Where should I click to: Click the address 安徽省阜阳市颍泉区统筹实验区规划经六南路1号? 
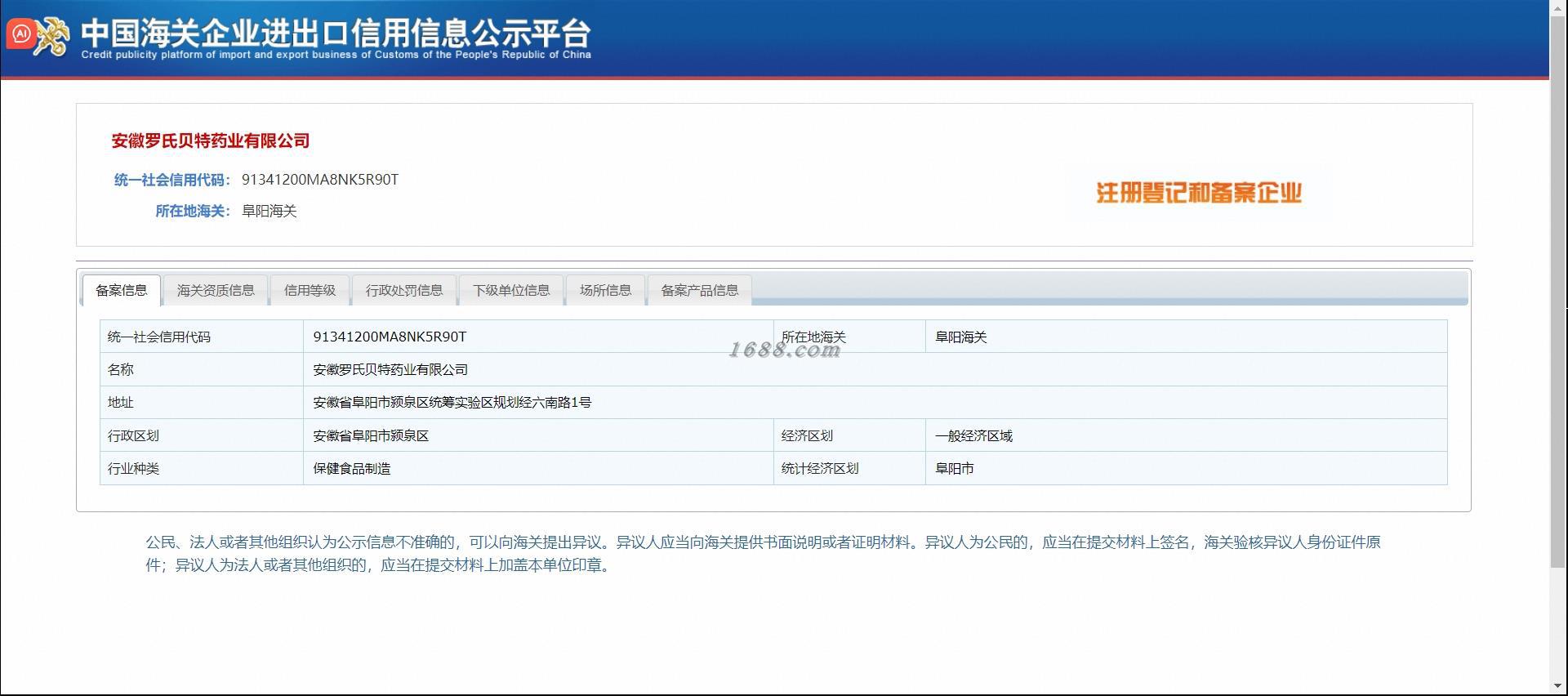click(452, 402)
